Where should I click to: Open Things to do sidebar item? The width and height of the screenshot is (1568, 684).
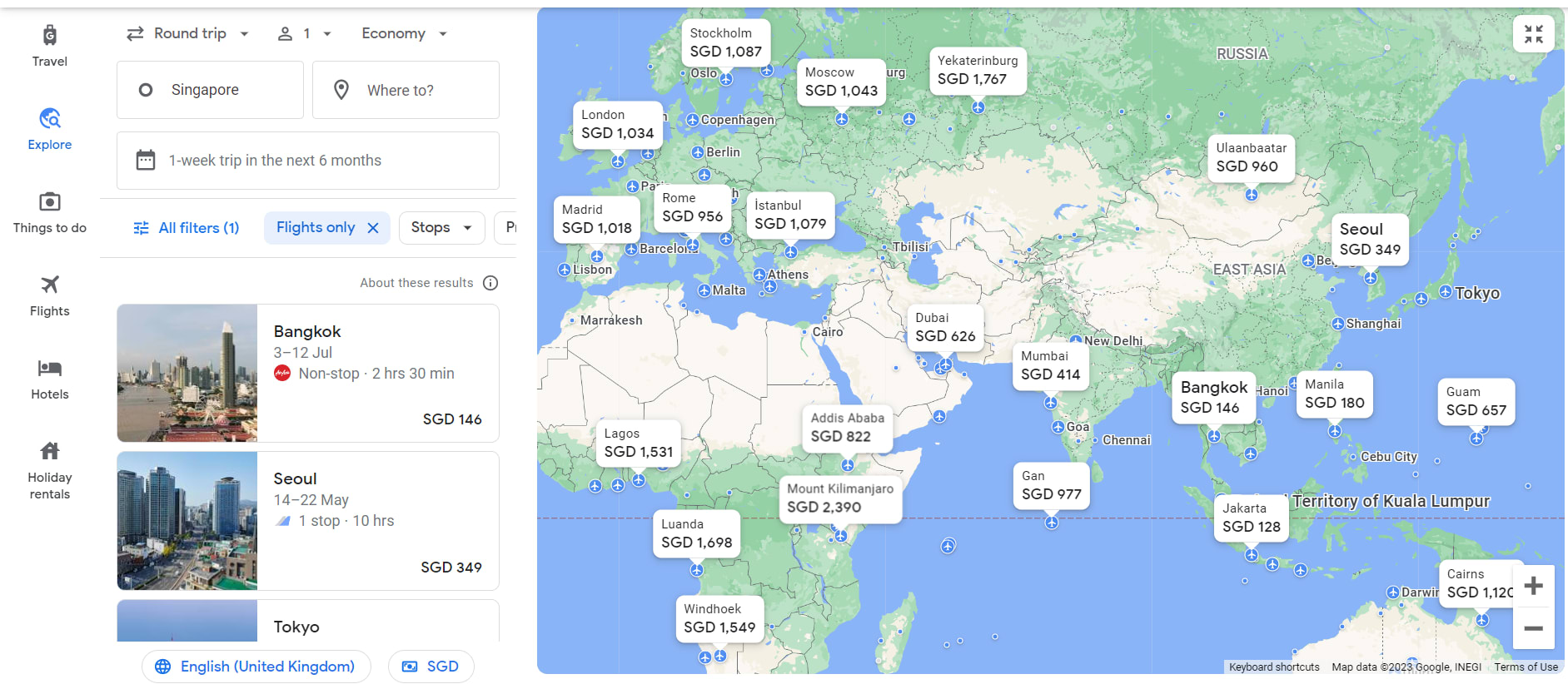point(50,213)
